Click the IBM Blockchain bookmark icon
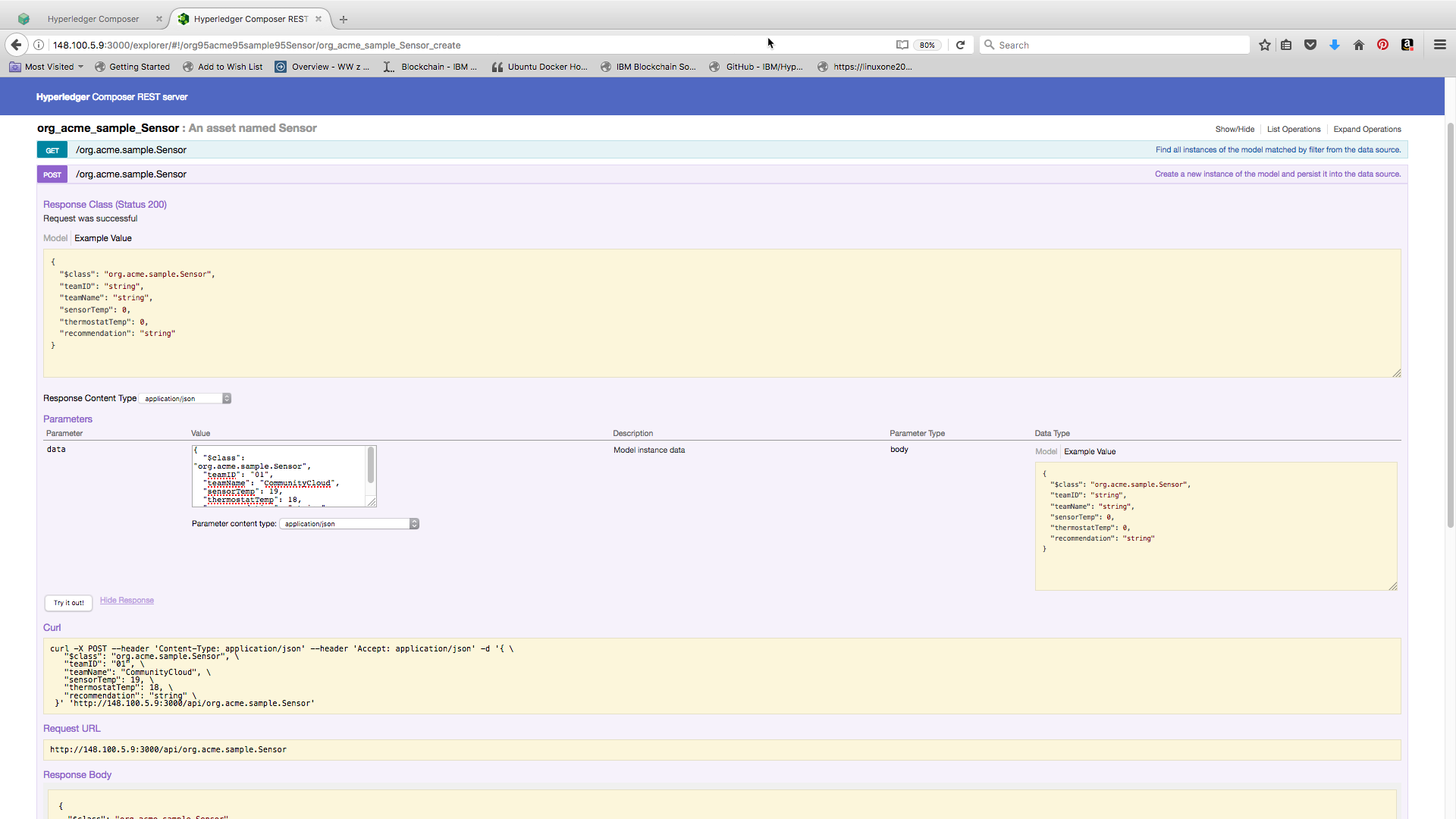 [x=605, y=67]
